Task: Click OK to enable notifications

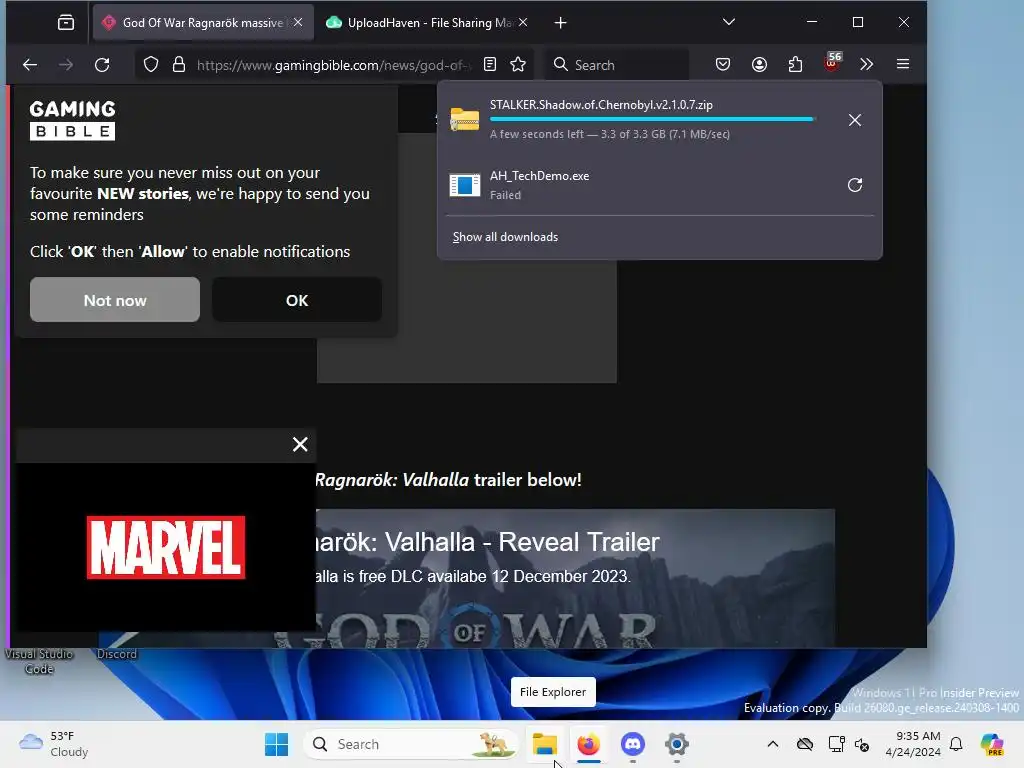Action: (297, 300)
